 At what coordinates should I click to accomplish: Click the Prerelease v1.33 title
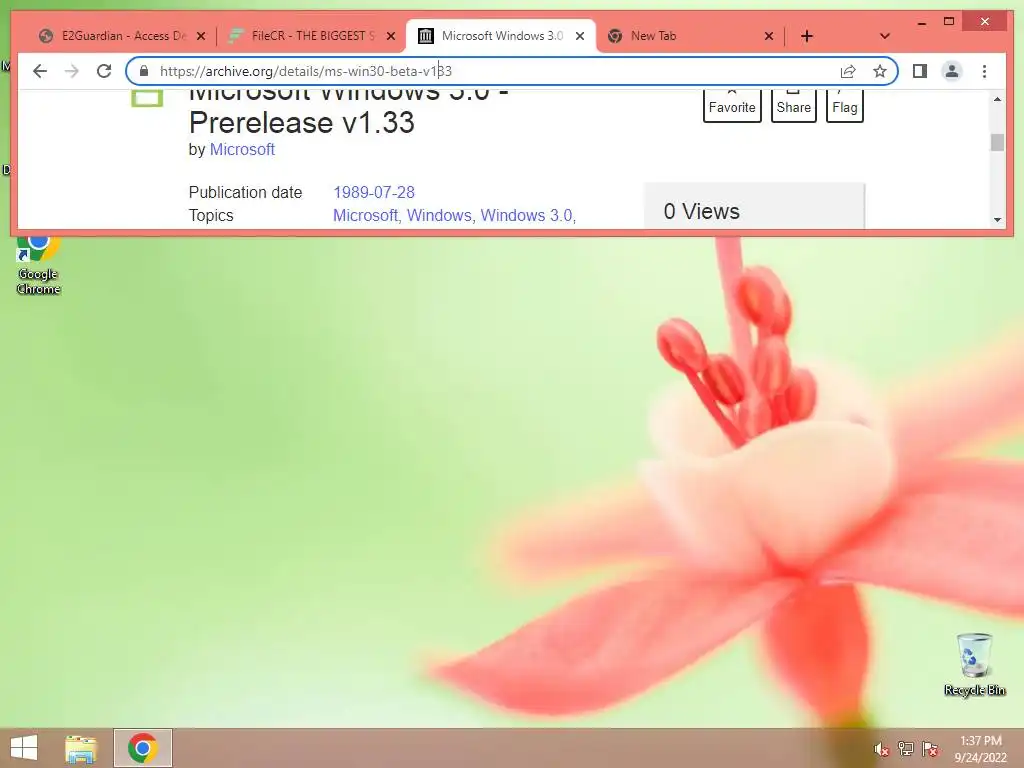tap(302, 123)
